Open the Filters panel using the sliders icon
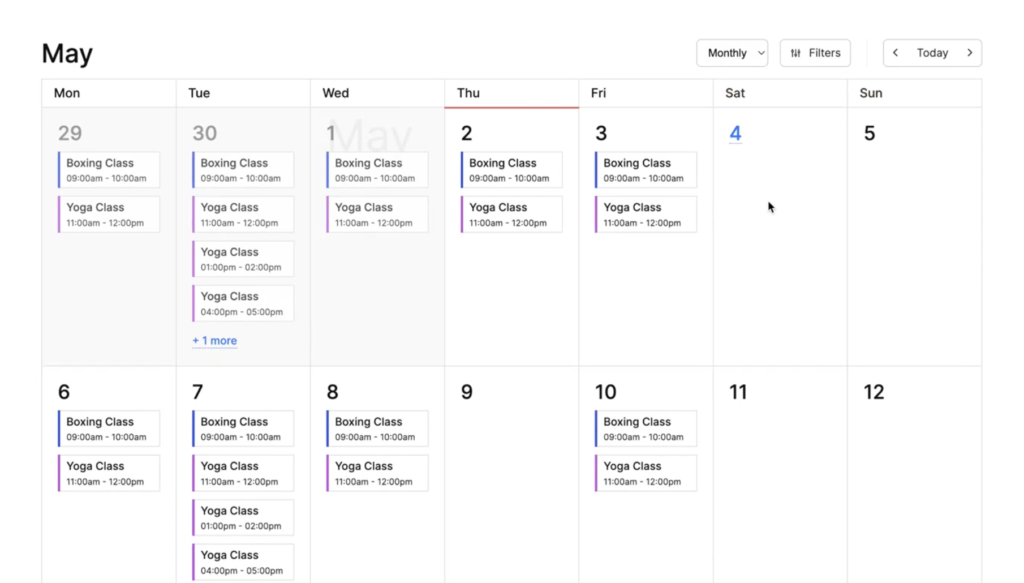This screenshot has height=583, width=1024. point(814,52)
